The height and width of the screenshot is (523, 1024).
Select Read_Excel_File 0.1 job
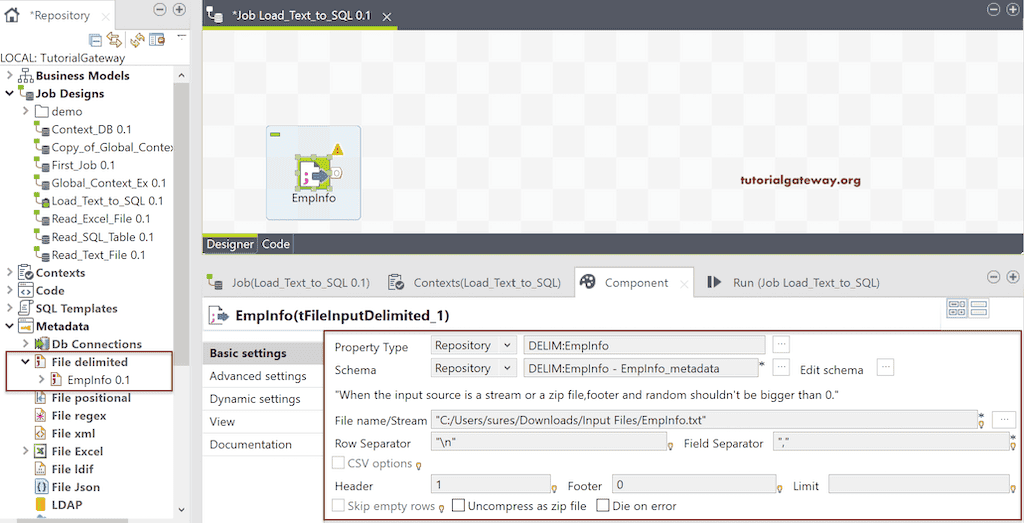coord(101,219)
